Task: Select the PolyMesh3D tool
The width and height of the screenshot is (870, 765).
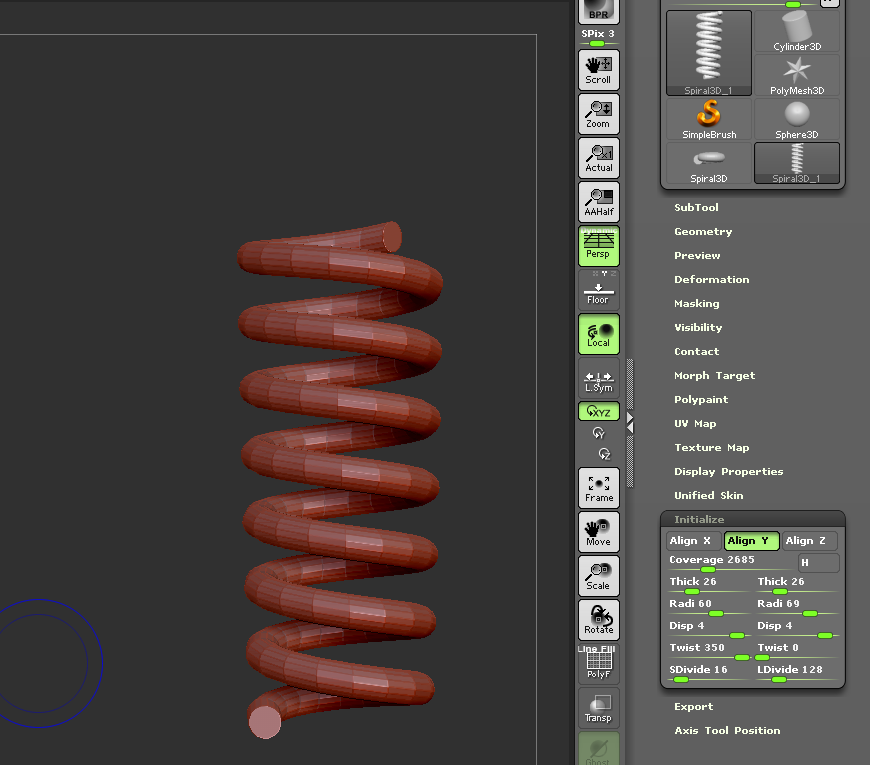Action: [797, 75]
